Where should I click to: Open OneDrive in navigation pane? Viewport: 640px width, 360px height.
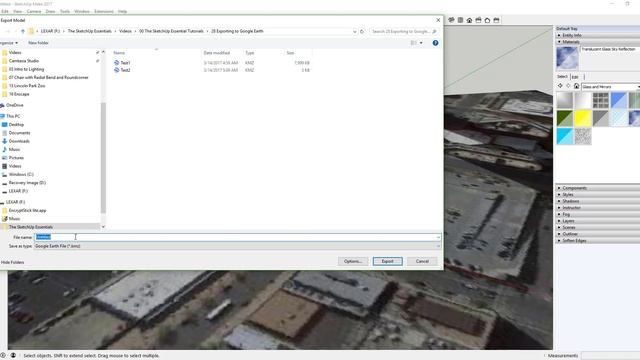pyautogui.click(x=15, y=105)
